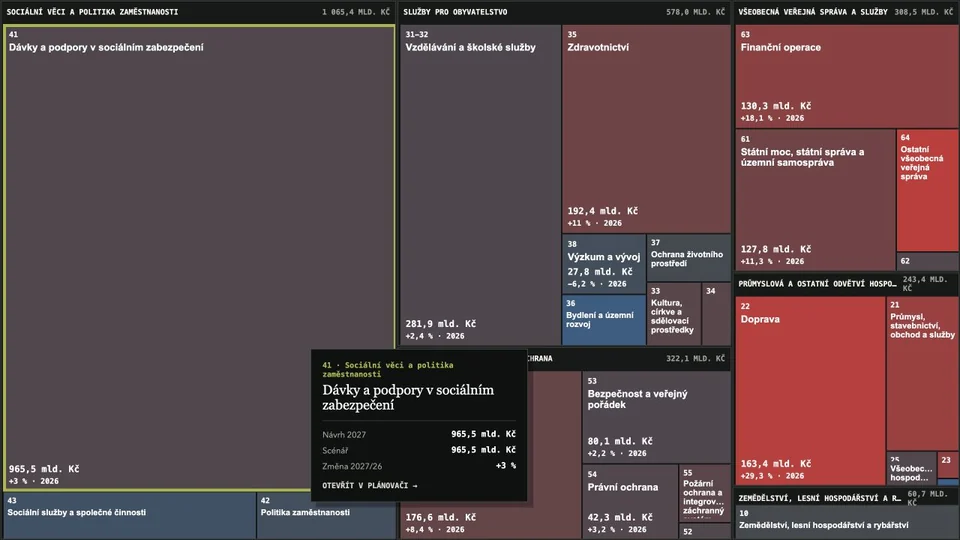Click 27,8 mld. Kč value in Výzkum a vývoj
This screenshot has height=540, width=960.
600,271
